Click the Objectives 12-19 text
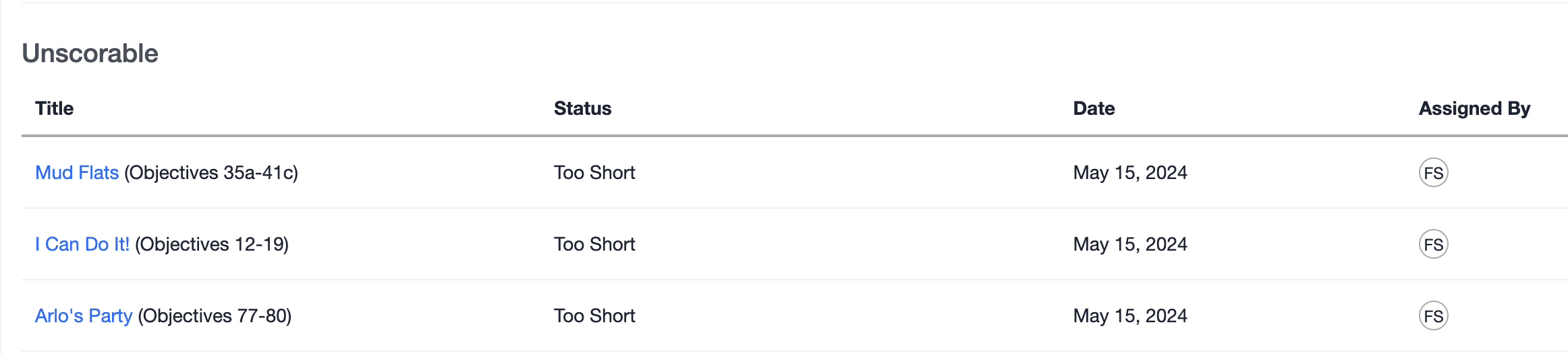Screen dimensions: 1568x354 click(x=212, y=245)
